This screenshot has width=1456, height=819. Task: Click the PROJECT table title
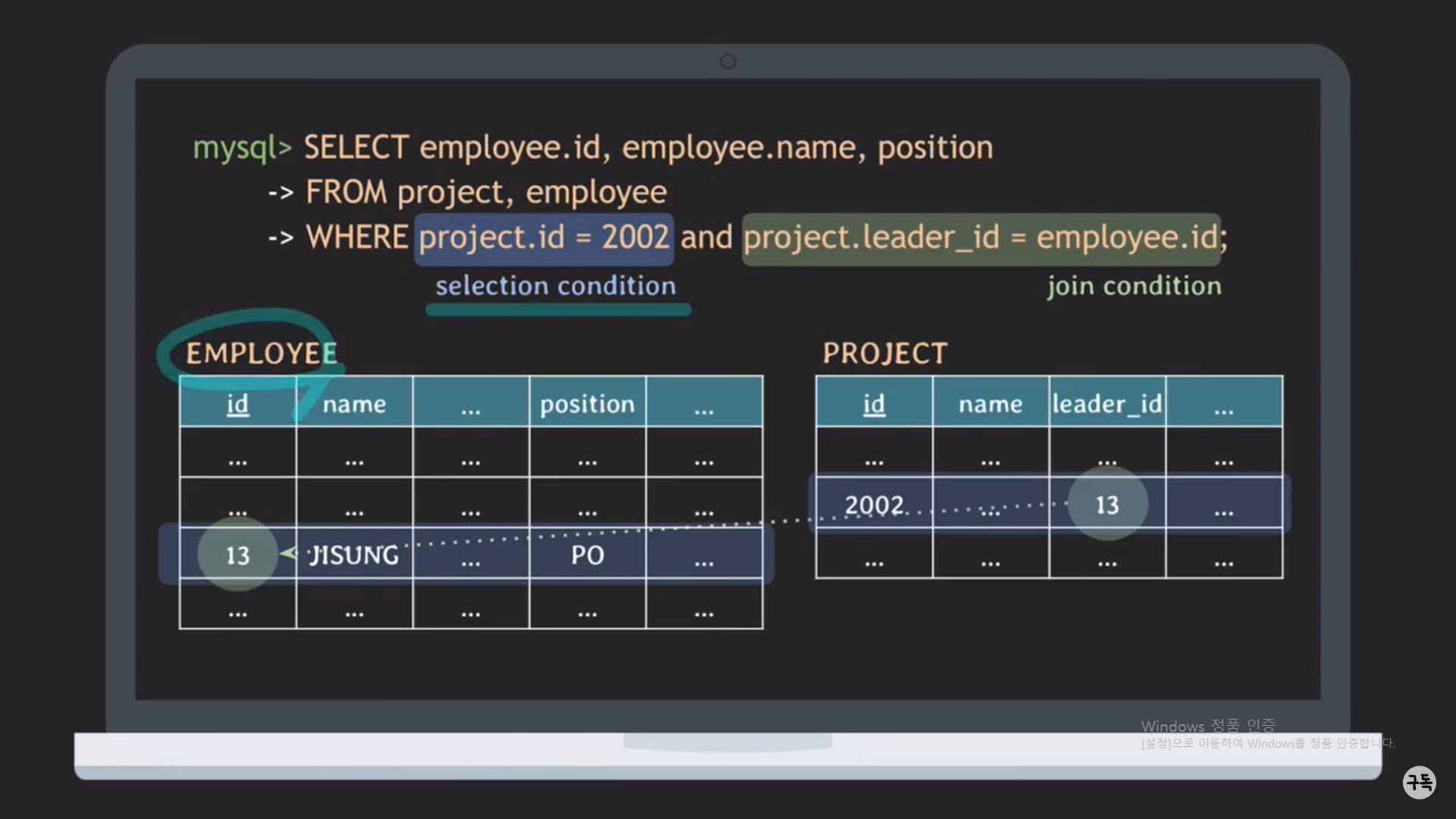point(885,353)
